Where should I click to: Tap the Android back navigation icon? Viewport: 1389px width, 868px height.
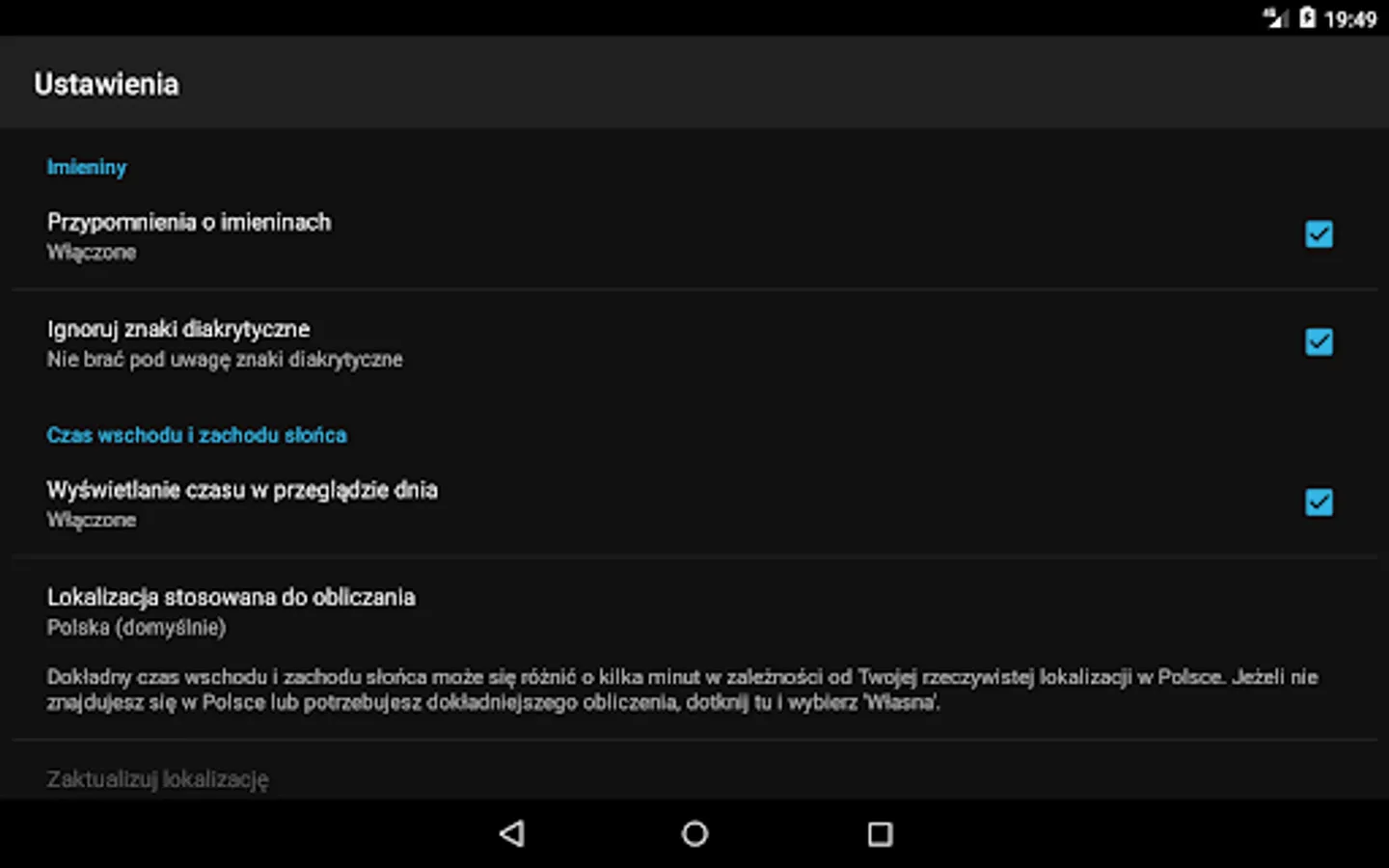tap(512, 833)
